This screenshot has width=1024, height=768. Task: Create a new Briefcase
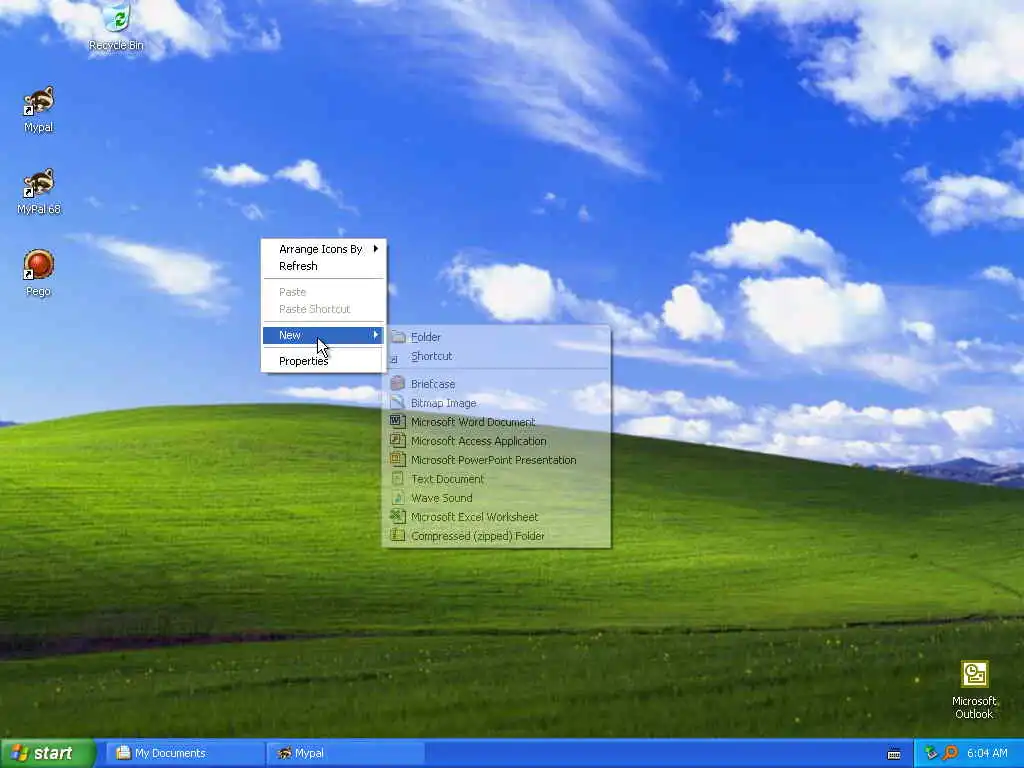click(497, 384)
